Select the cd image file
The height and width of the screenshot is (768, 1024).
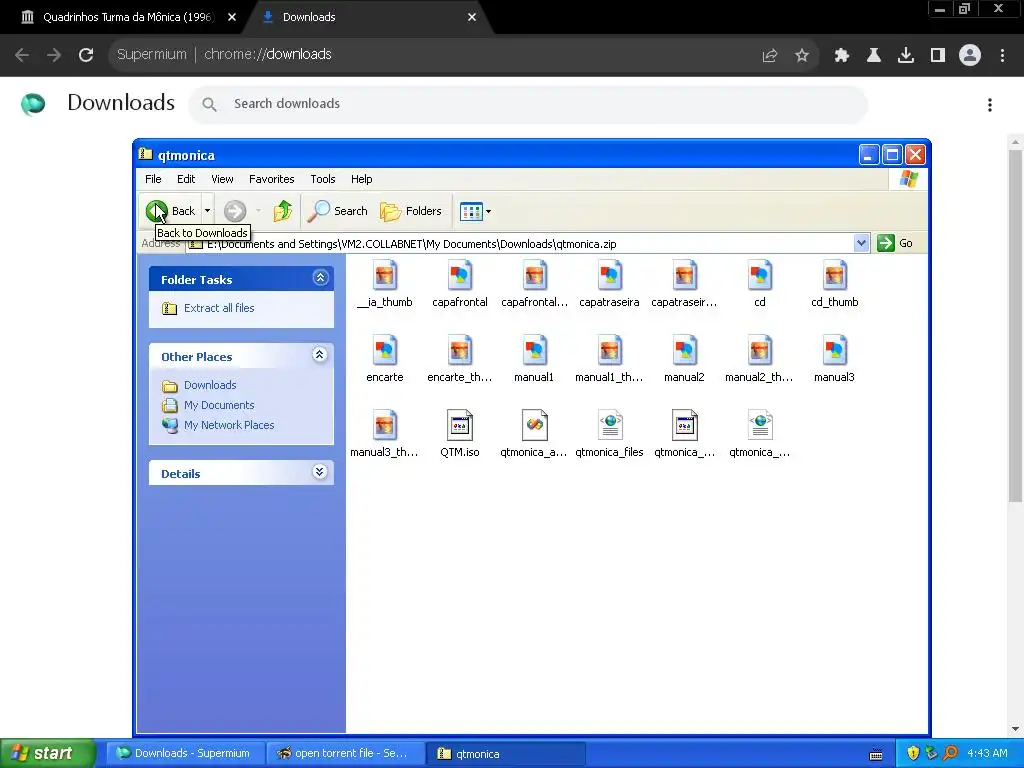pyautogui.click(x=760, y=285)
